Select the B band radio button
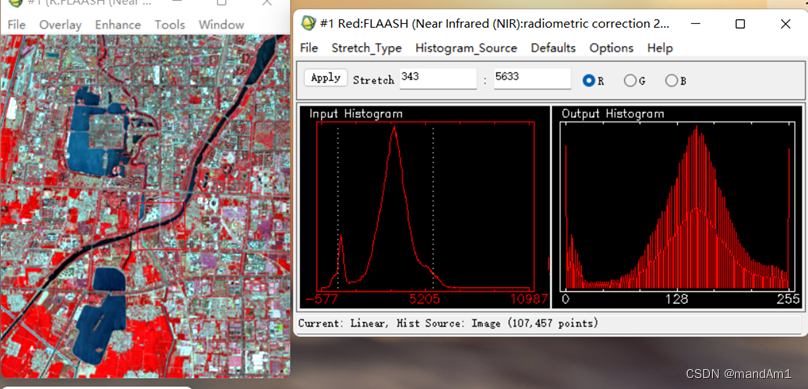 [671, 80]
